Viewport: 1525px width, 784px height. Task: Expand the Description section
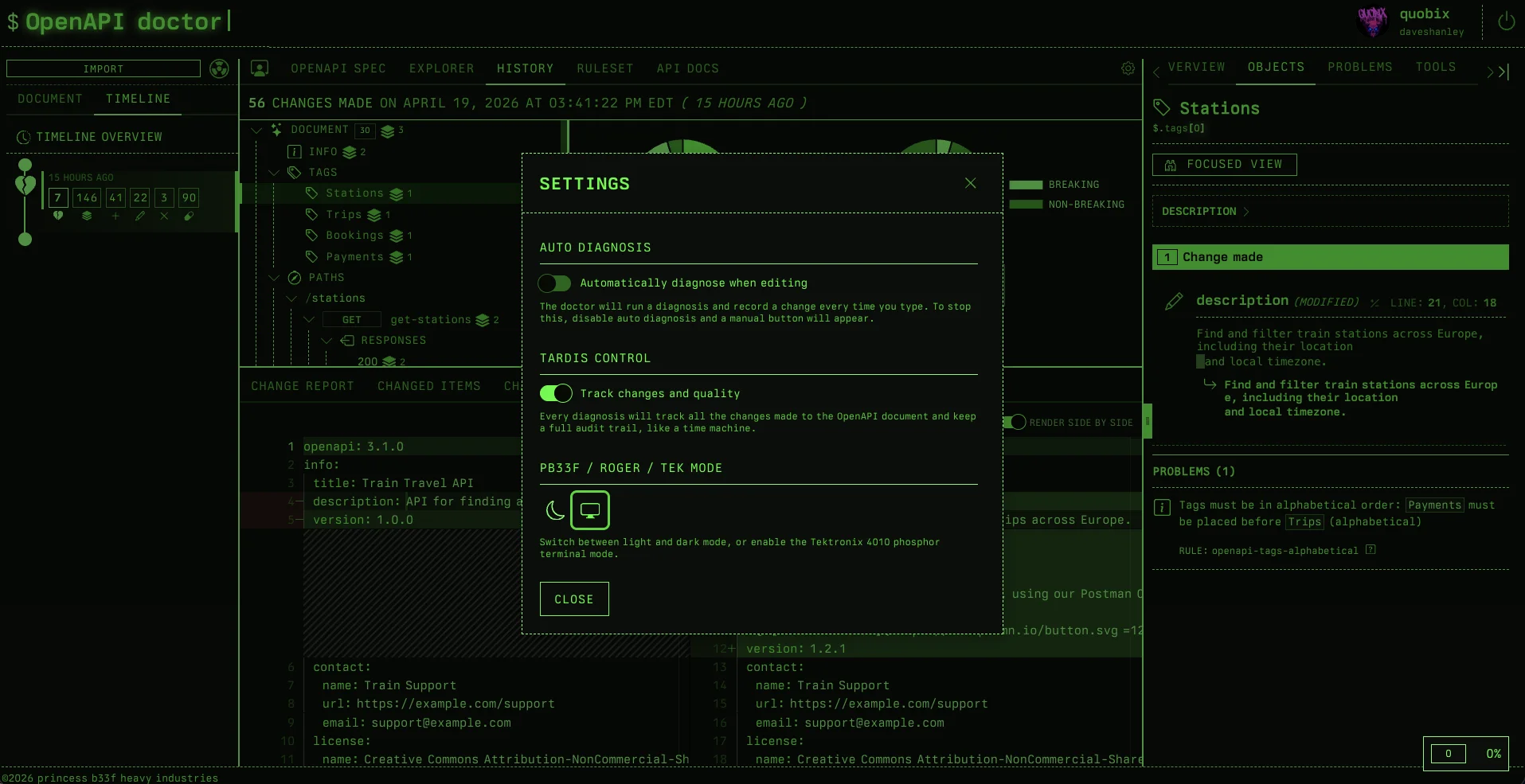click(1205, 212)
